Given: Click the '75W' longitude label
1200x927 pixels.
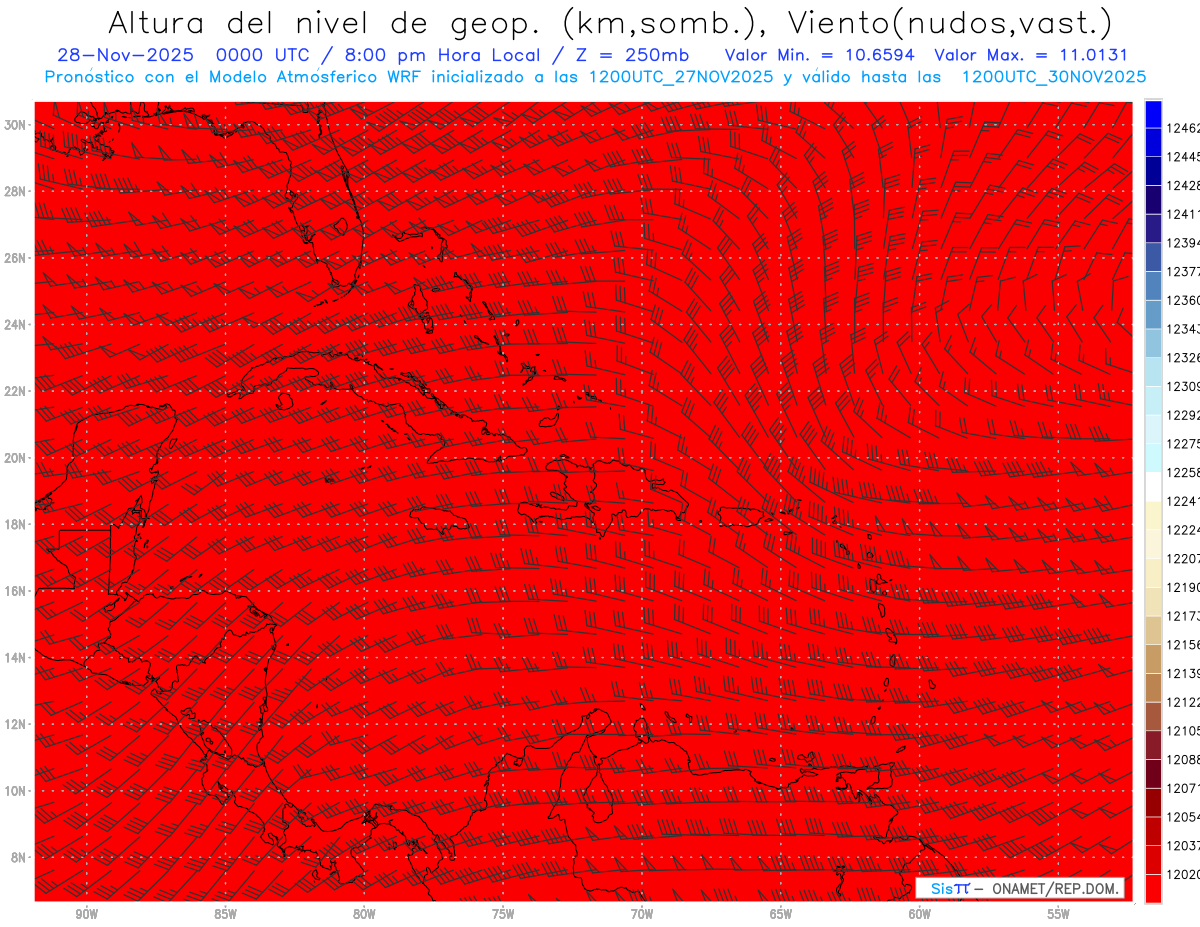Looking at the screenshot, I should pos(503,914).
